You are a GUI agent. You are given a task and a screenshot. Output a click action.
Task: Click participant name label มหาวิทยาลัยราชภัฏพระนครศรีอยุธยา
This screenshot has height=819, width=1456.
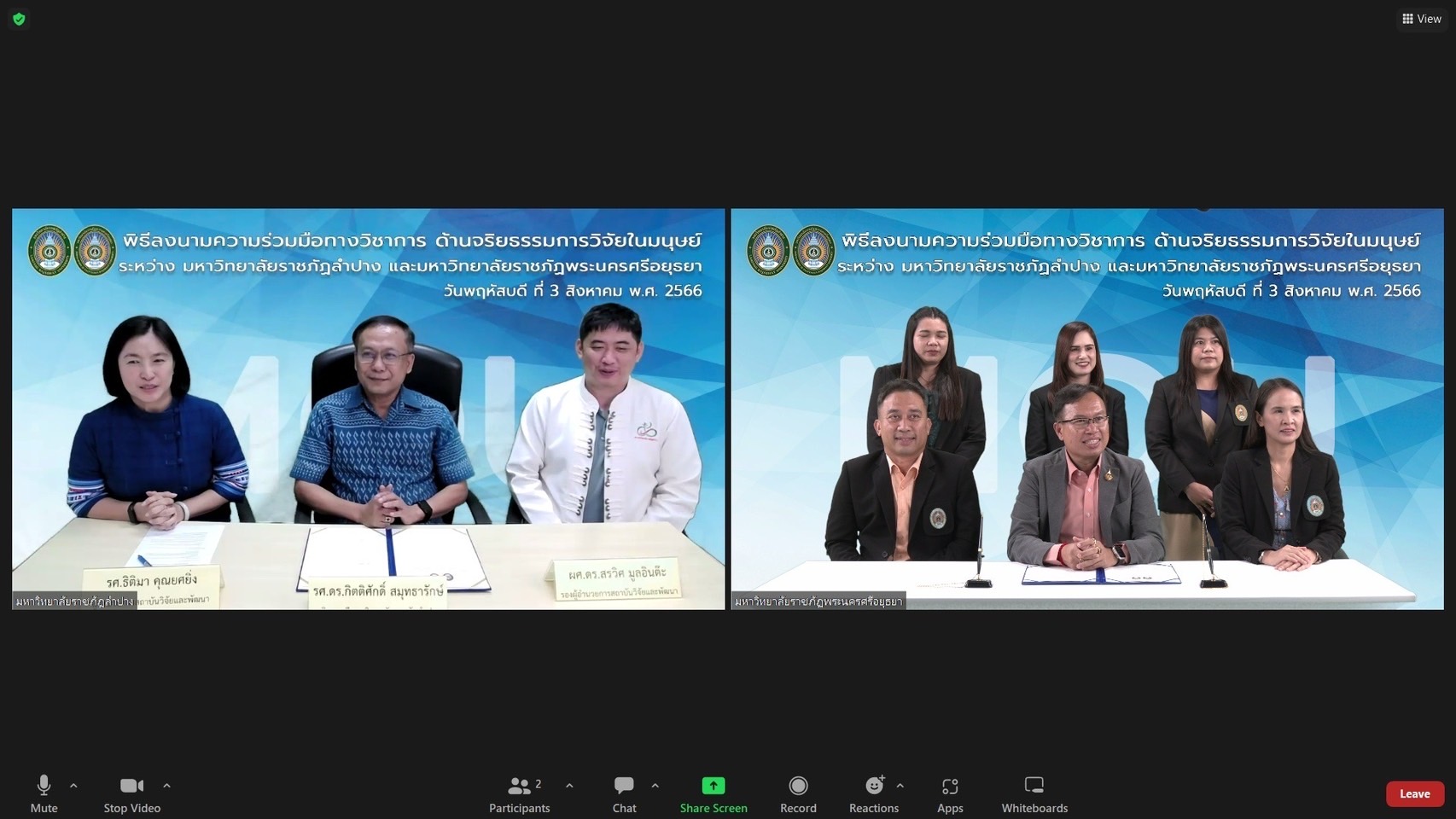pyautogui.click(x=818, y=601)
